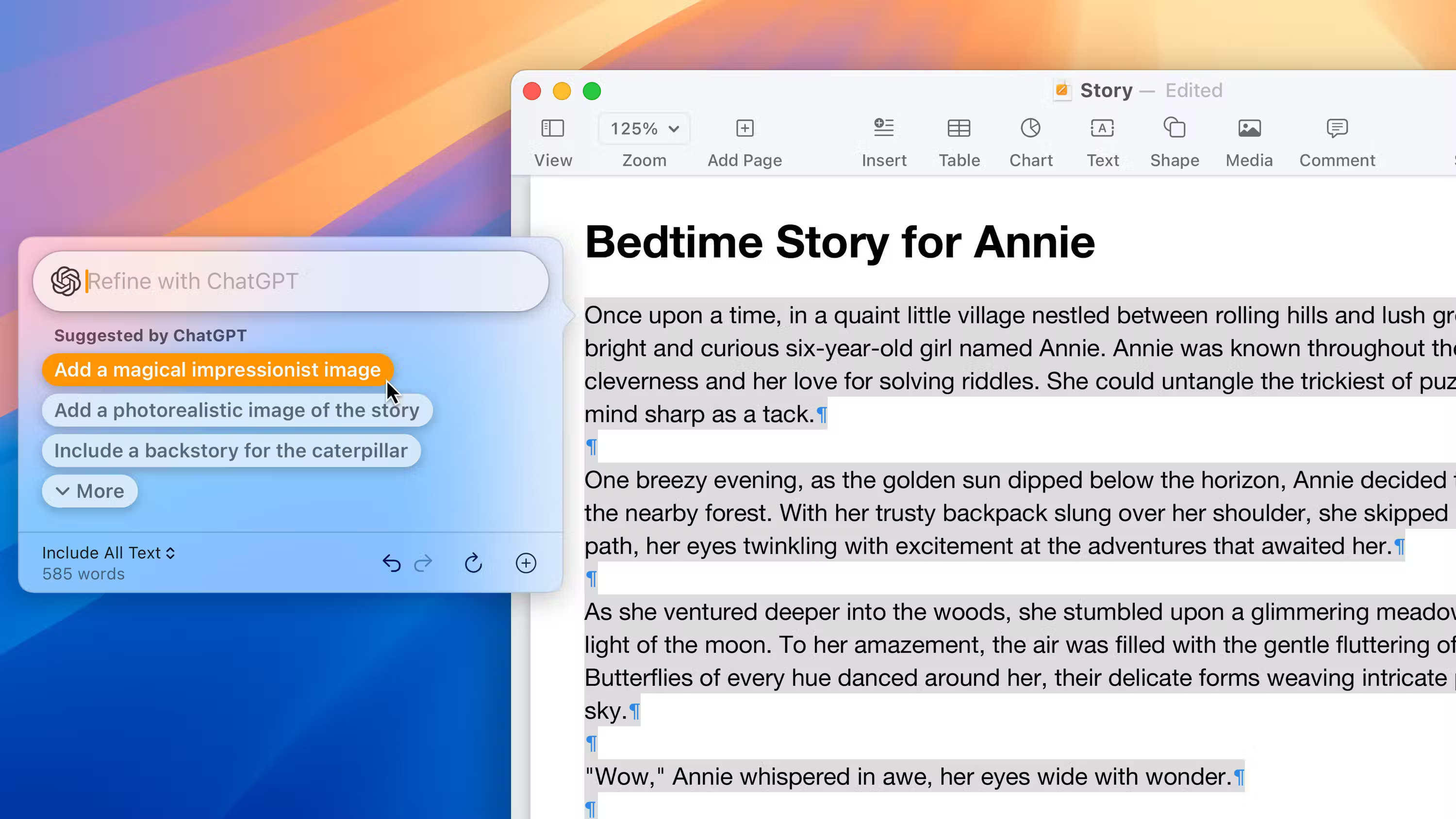
Task: Click the add/plus action icon
Action: point(526,563)
